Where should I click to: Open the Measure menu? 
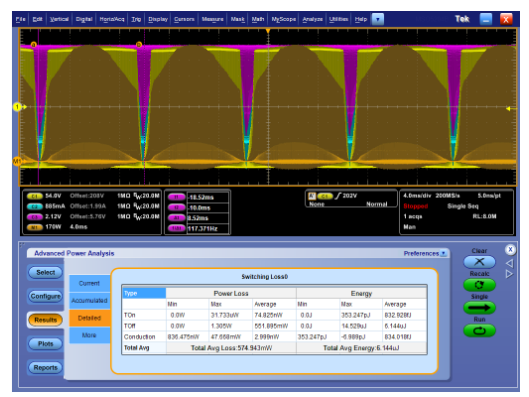tap(213, 19)
